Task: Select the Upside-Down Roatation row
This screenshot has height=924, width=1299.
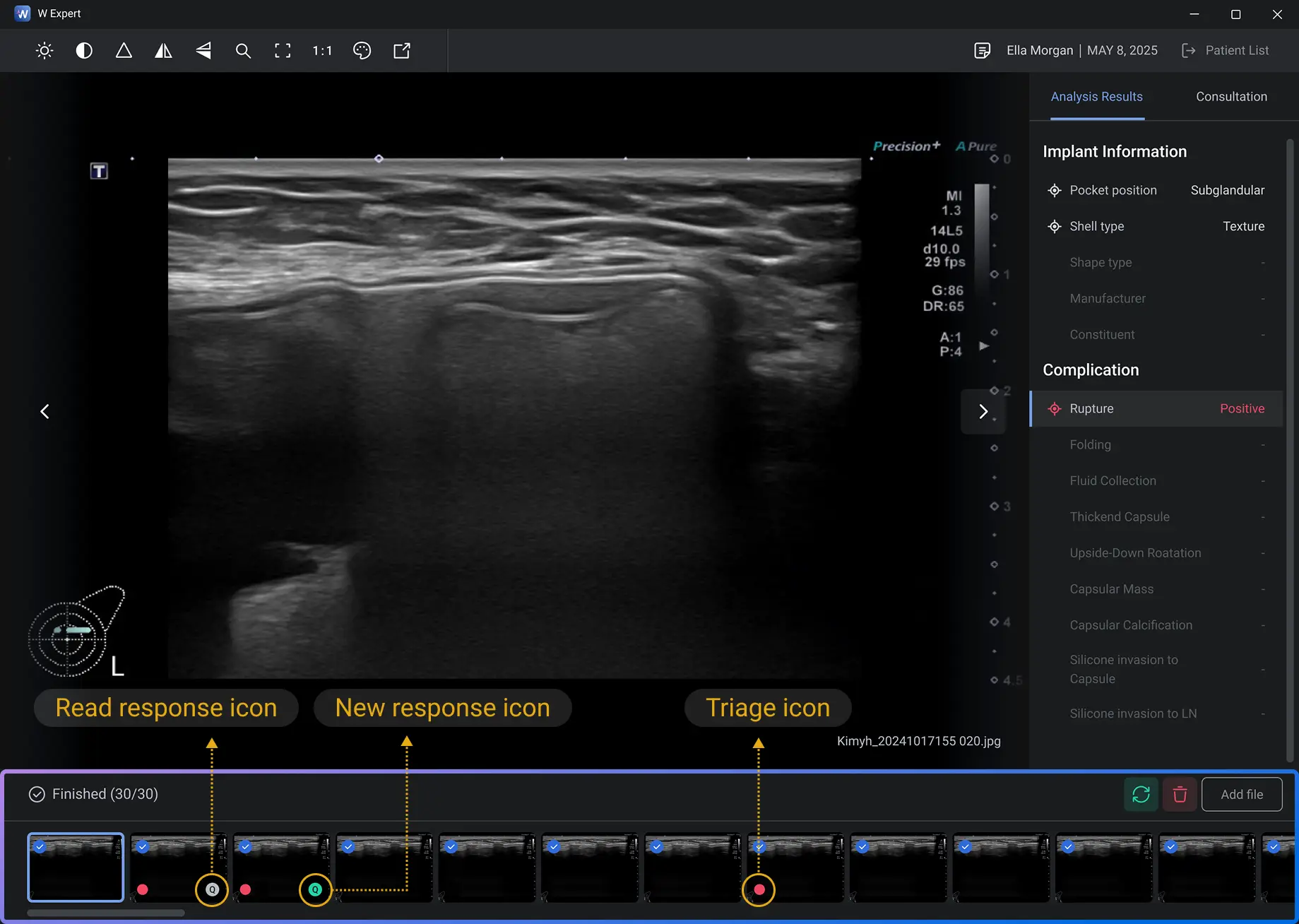Action: point(1157,552)
